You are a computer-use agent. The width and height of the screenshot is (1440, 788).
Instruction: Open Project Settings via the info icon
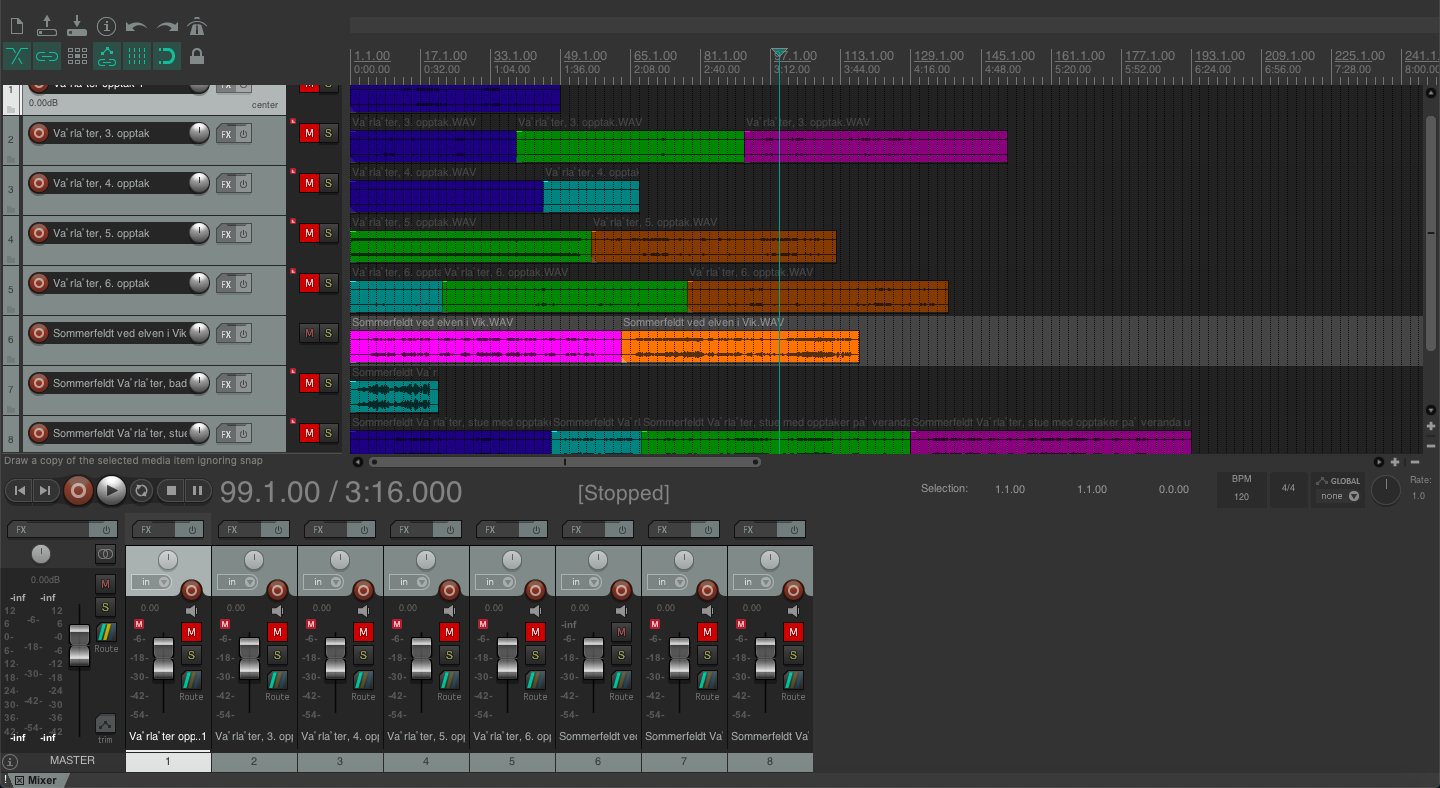coord(106,26)
